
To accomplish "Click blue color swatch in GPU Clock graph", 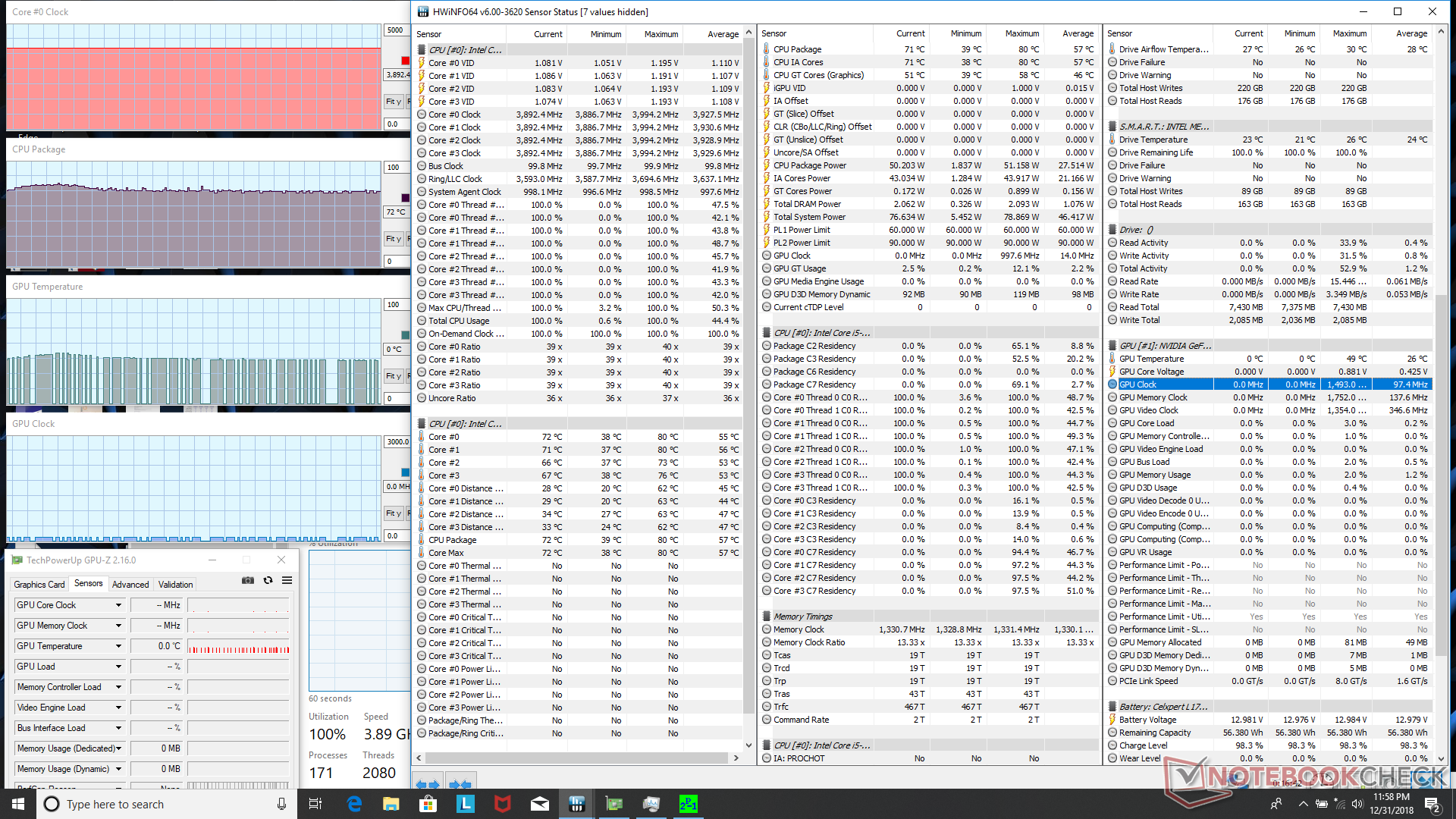I will point(406,472).
